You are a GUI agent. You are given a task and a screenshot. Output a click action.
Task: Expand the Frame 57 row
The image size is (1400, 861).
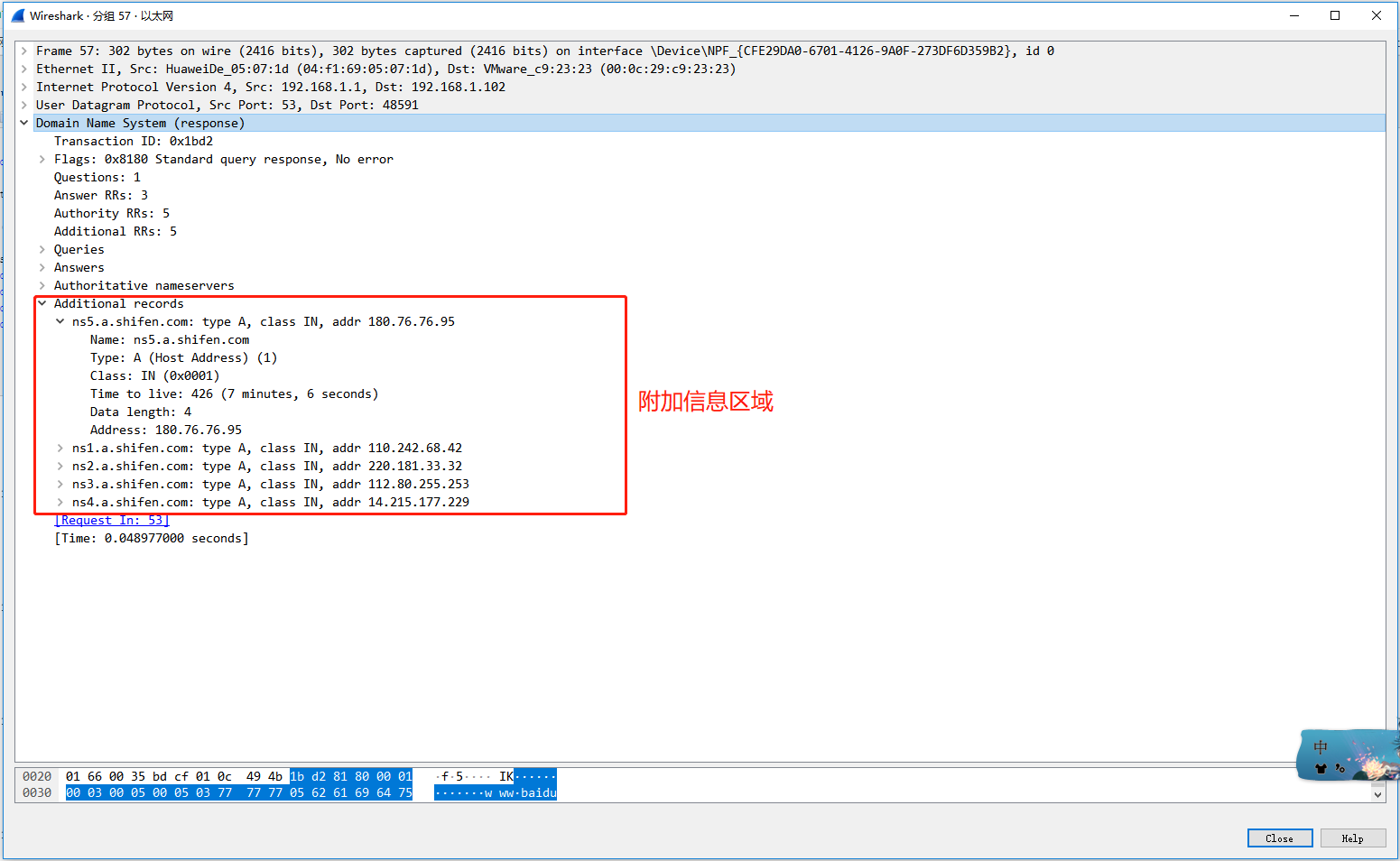tap(24, 51)
